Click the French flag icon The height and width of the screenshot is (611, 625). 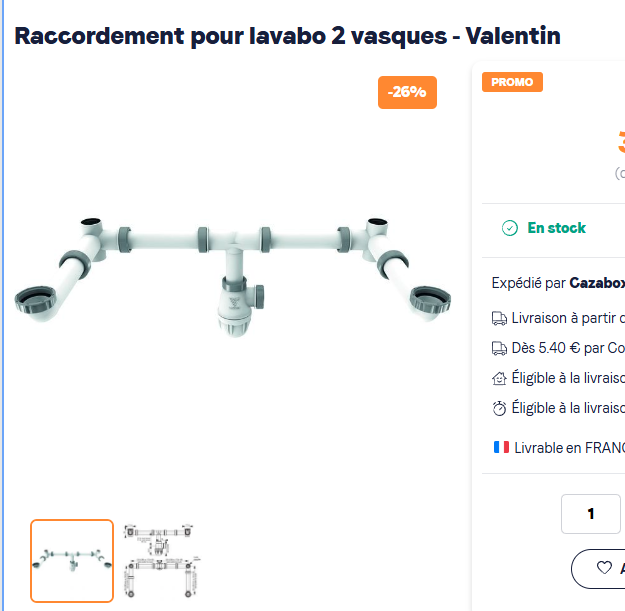pos(501,447)
